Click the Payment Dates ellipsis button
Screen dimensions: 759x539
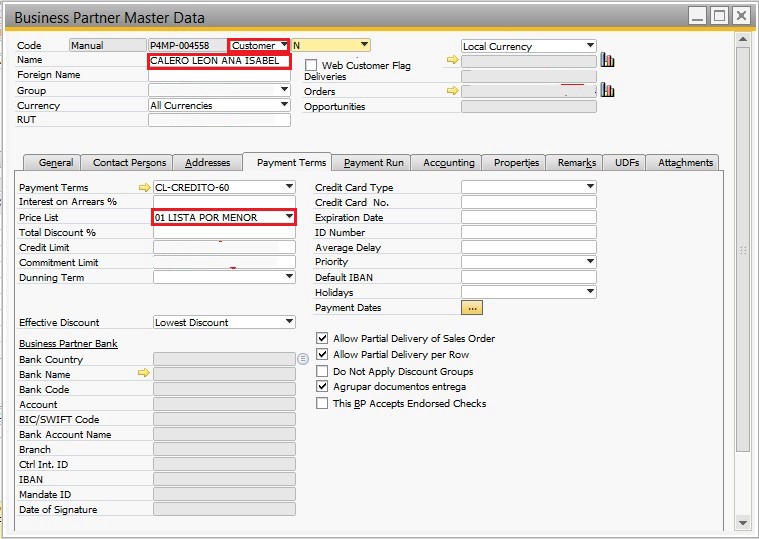[472, 308]
